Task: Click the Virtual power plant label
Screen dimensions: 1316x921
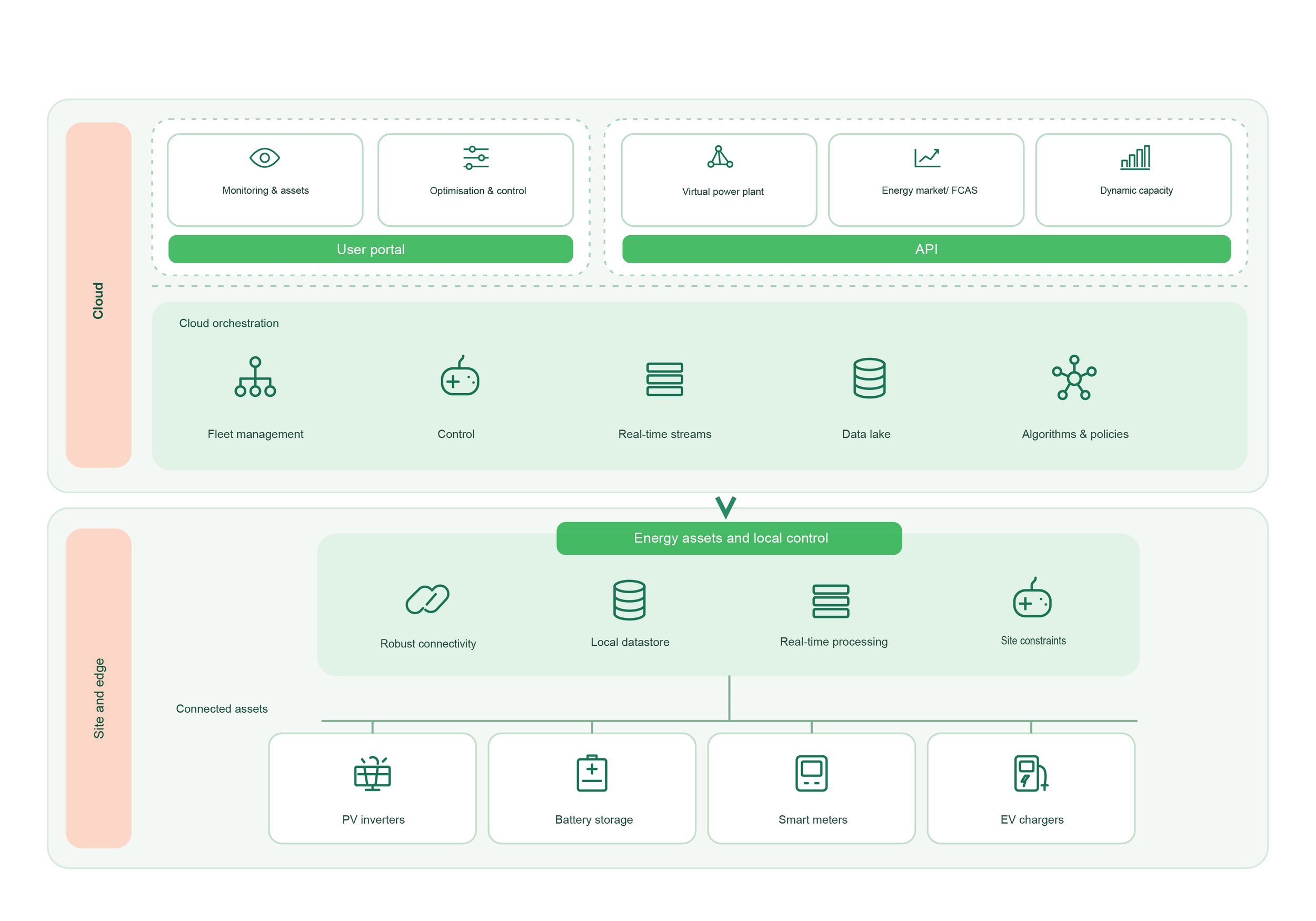Action: click(x=723, y=192)
